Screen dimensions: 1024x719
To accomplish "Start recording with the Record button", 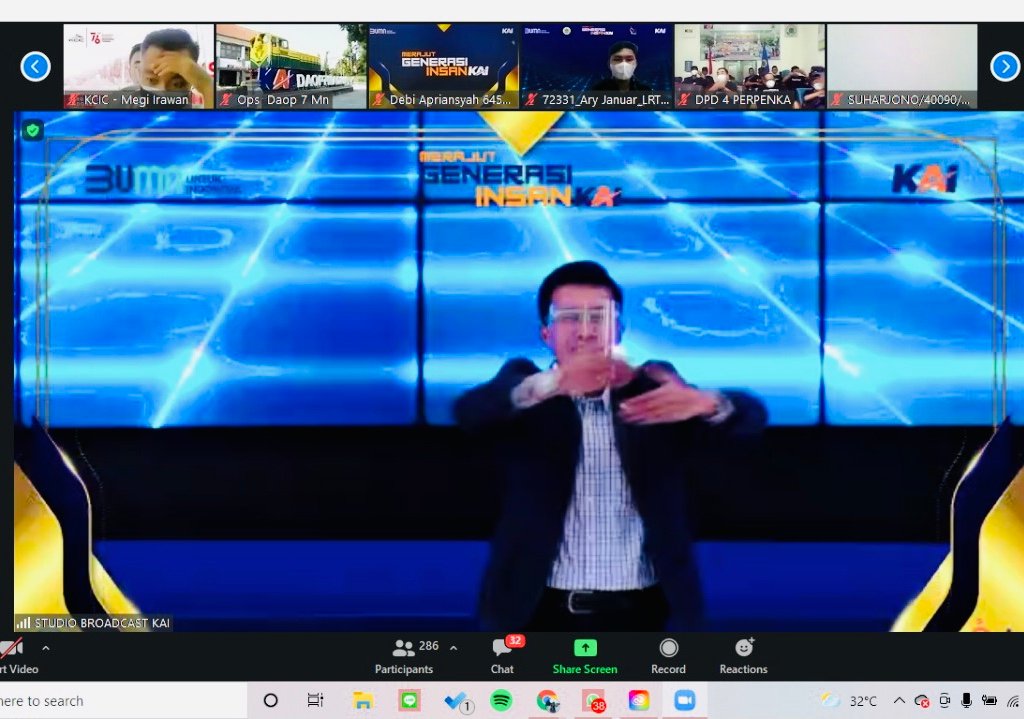I will (x=668, y=656).
